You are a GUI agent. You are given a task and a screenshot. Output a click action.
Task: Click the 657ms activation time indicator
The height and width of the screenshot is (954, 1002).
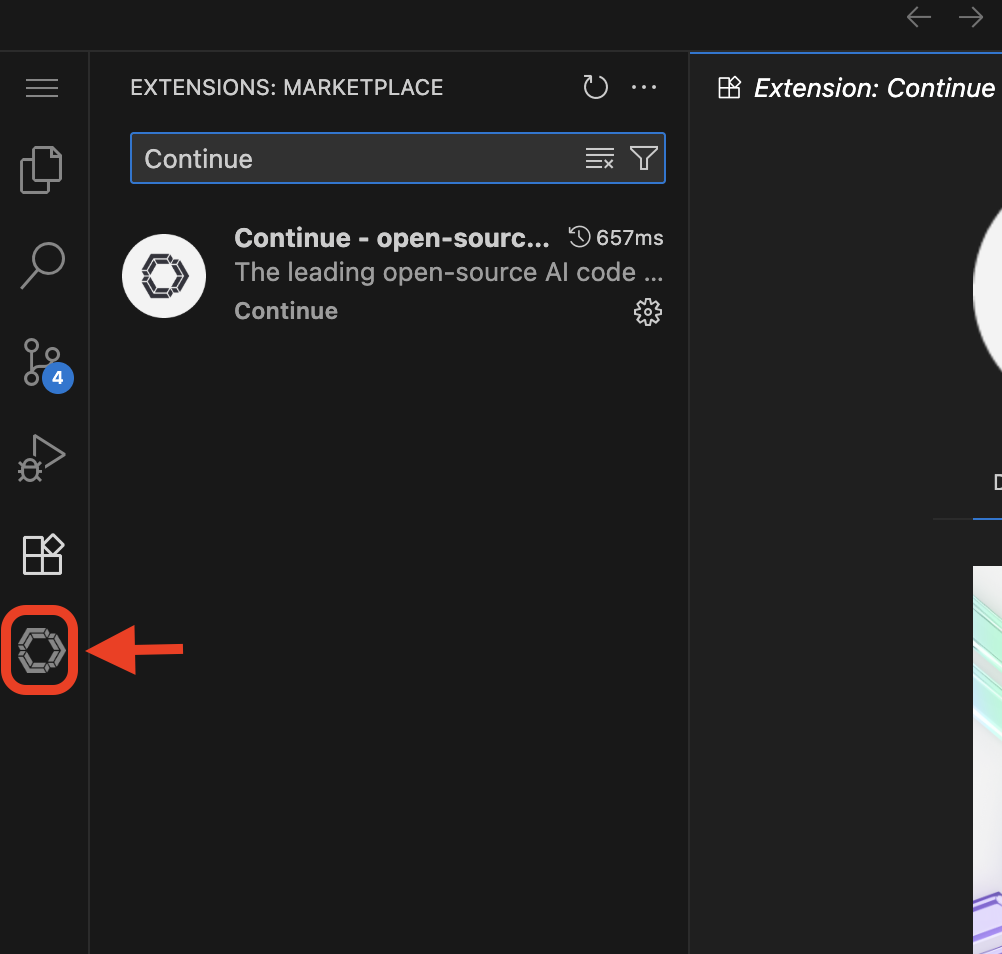616,238
